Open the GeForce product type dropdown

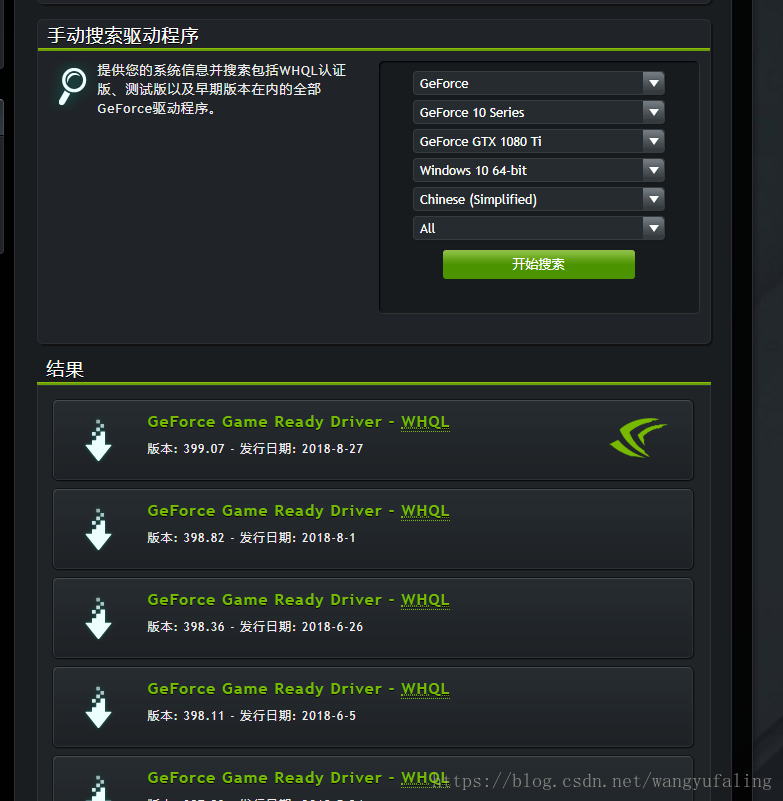click(538, 83)
